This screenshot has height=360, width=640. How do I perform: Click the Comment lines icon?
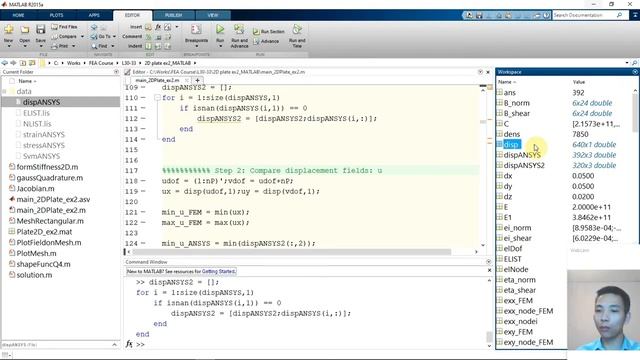pyautogui.click(x=149, y=37)
